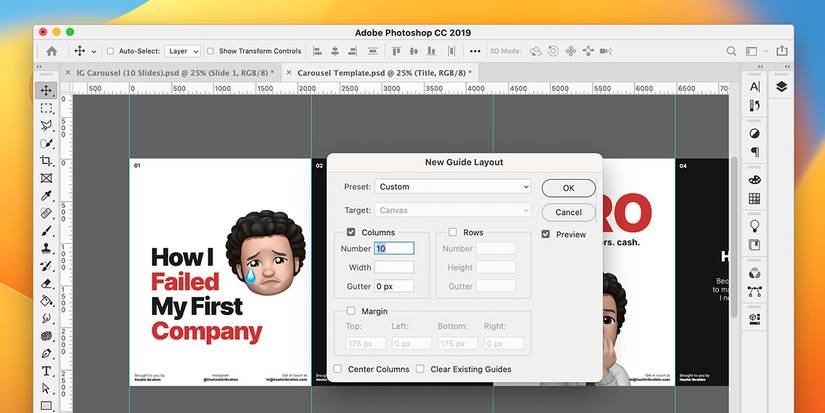
Task: Enable the Center Columns checkbox
Action: pyautogui.click(x=338, y=369)
